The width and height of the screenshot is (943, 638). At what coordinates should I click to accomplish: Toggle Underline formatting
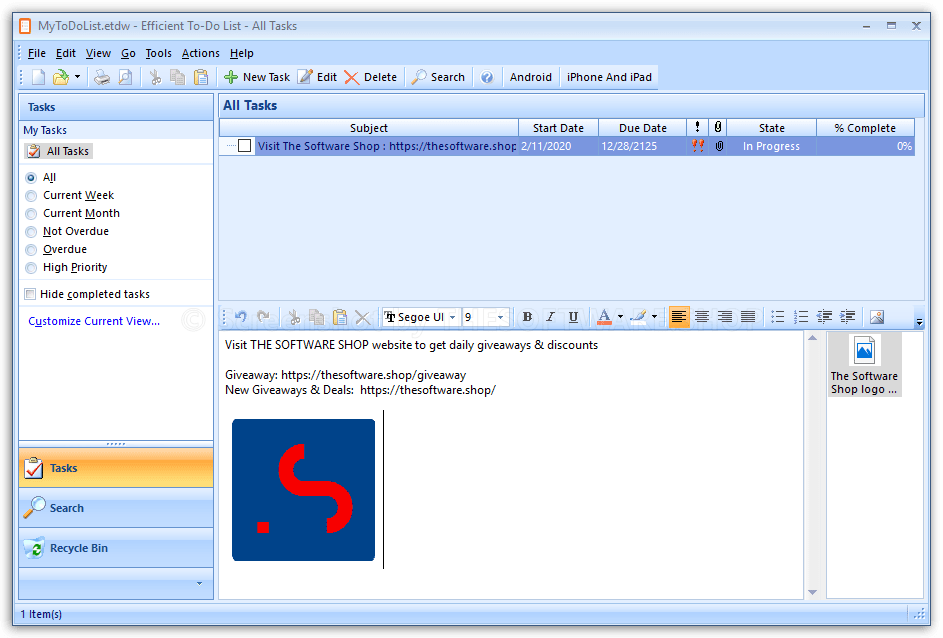[573, 317]
